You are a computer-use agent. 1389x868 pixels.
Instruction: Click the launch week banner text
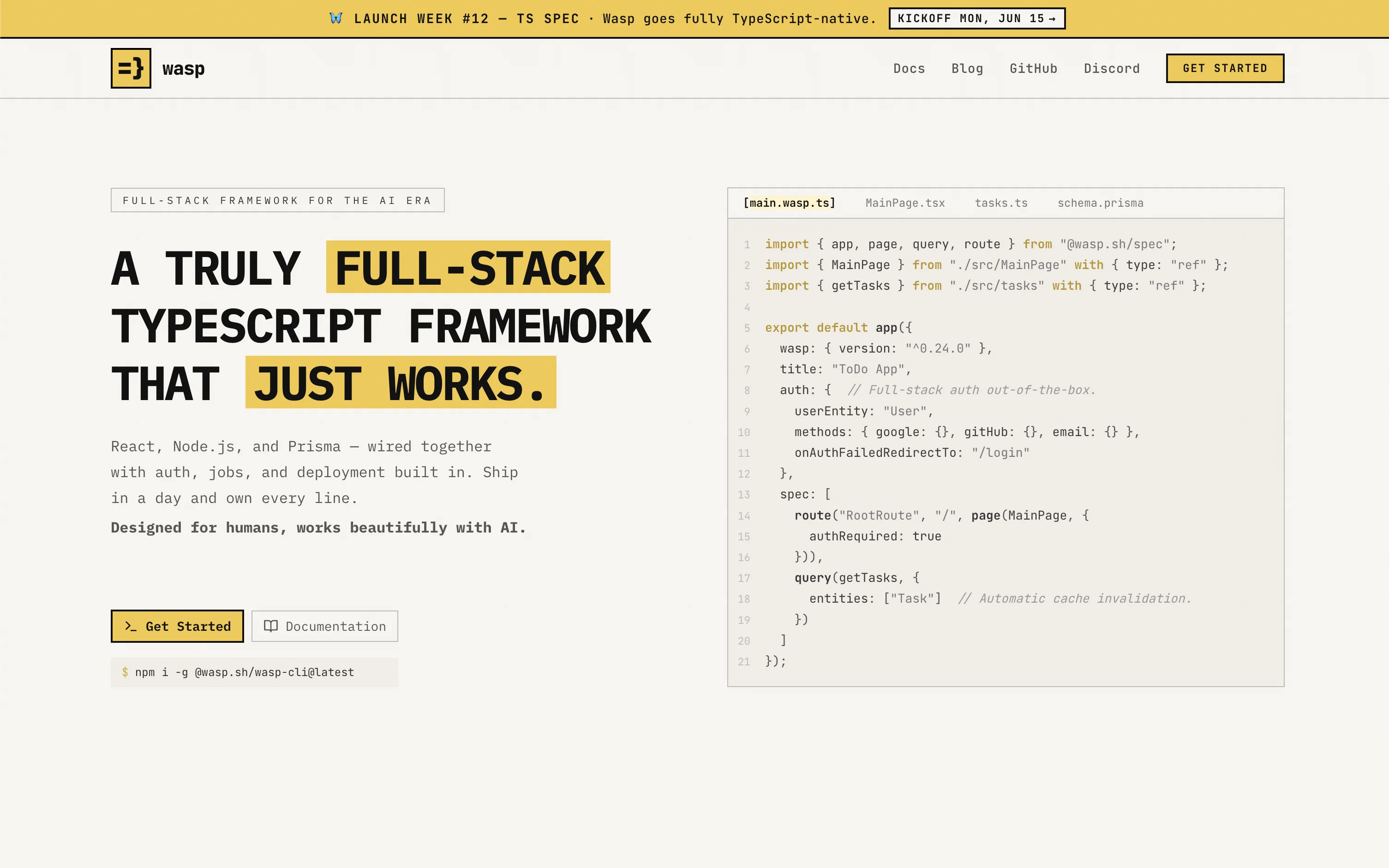(x=615, y=18)
